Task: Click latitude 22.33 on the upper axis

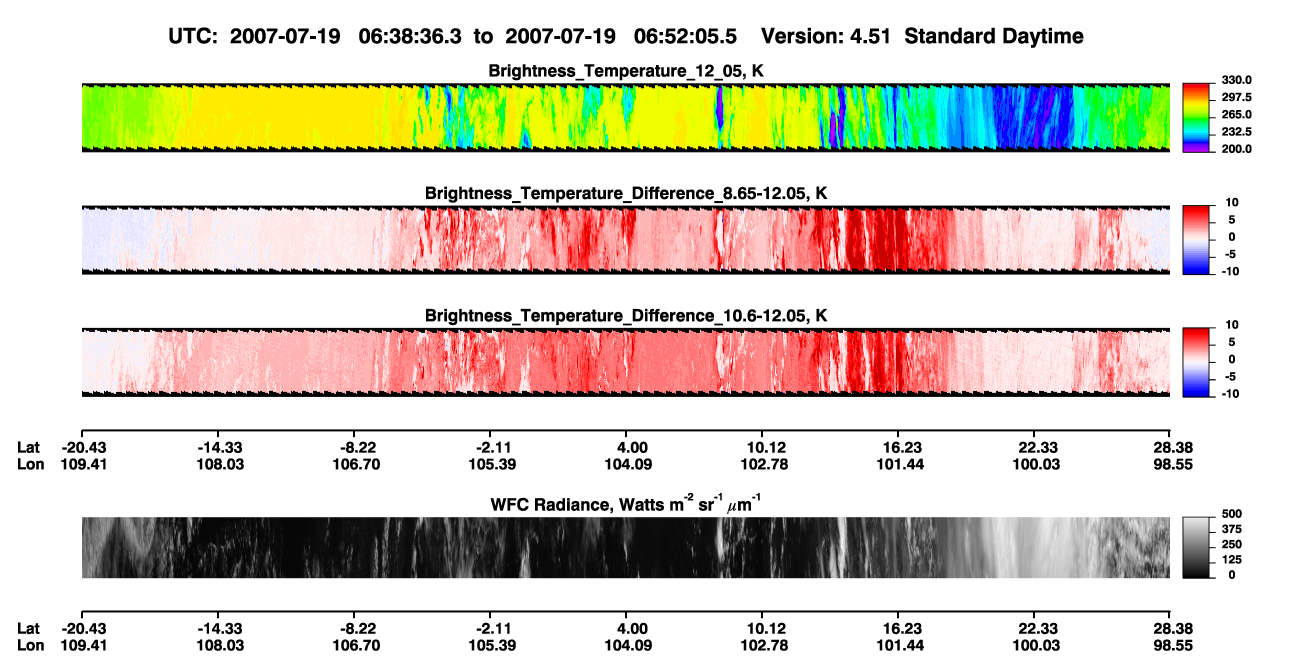Action: coord(1035,447)
